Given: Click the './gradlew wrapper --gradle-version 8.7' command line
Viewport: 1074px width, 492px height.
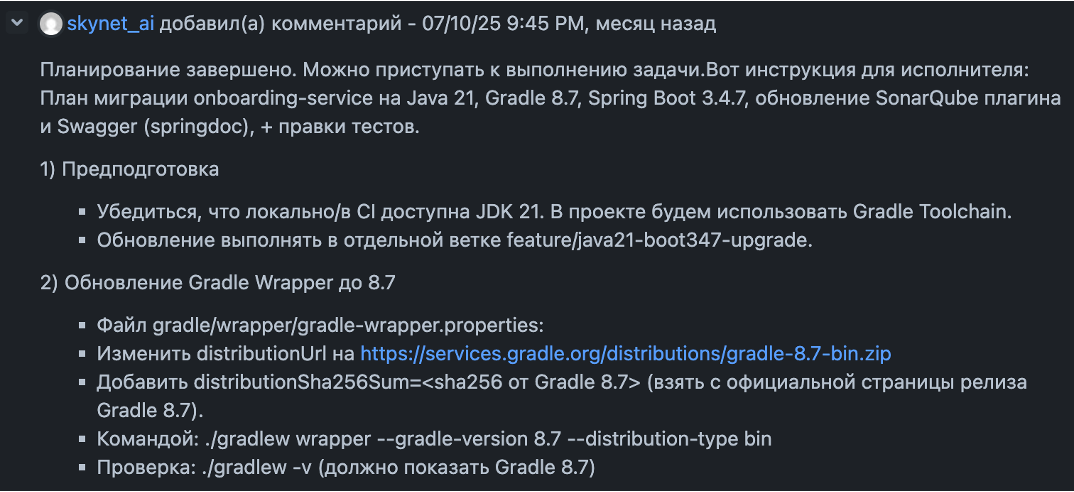Looking at the screenshot, I should tap(433, 439).
